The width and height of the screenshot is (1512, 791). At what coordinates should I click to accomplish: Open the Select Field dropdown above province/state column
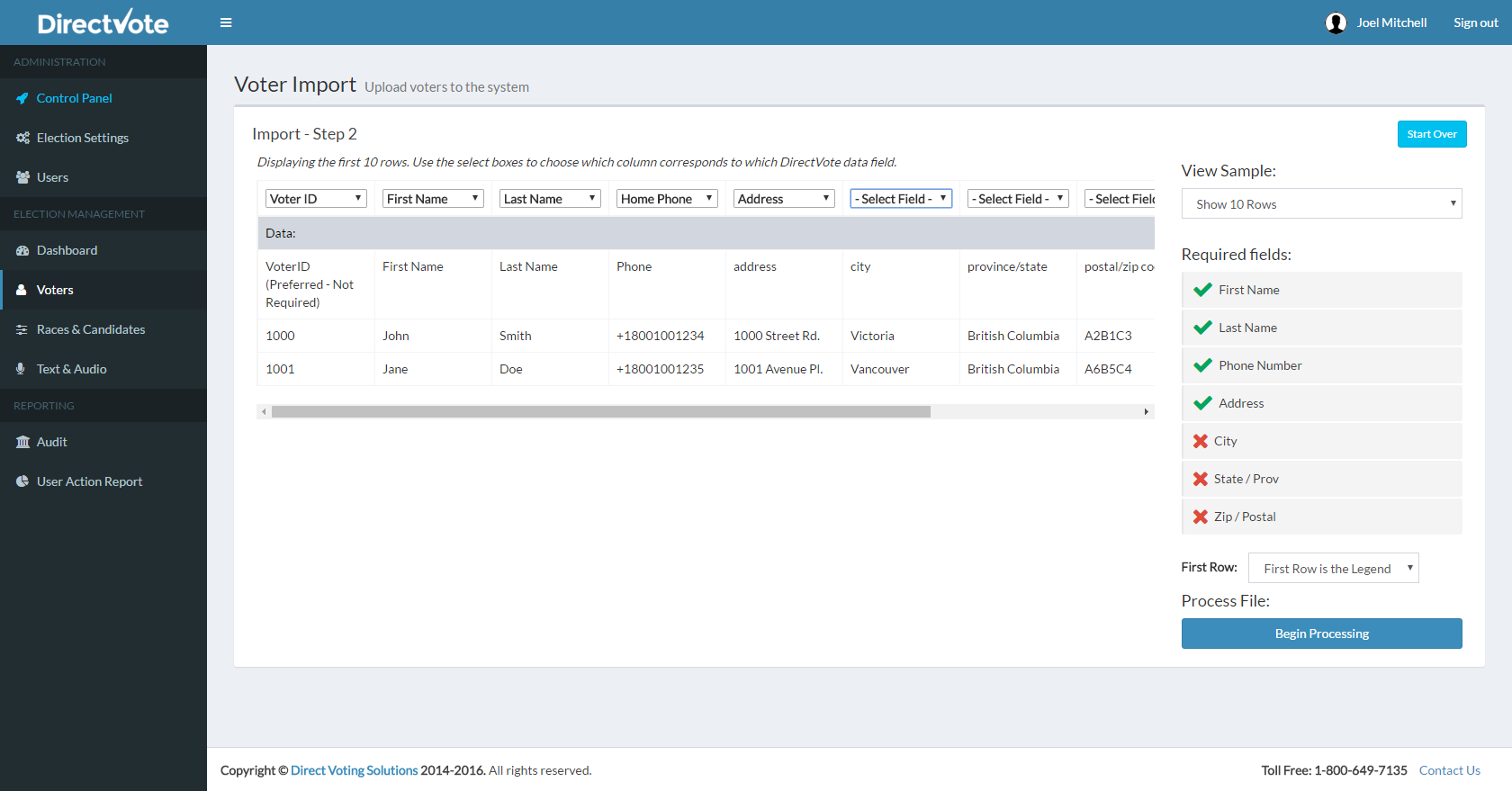pos(1018,199)
